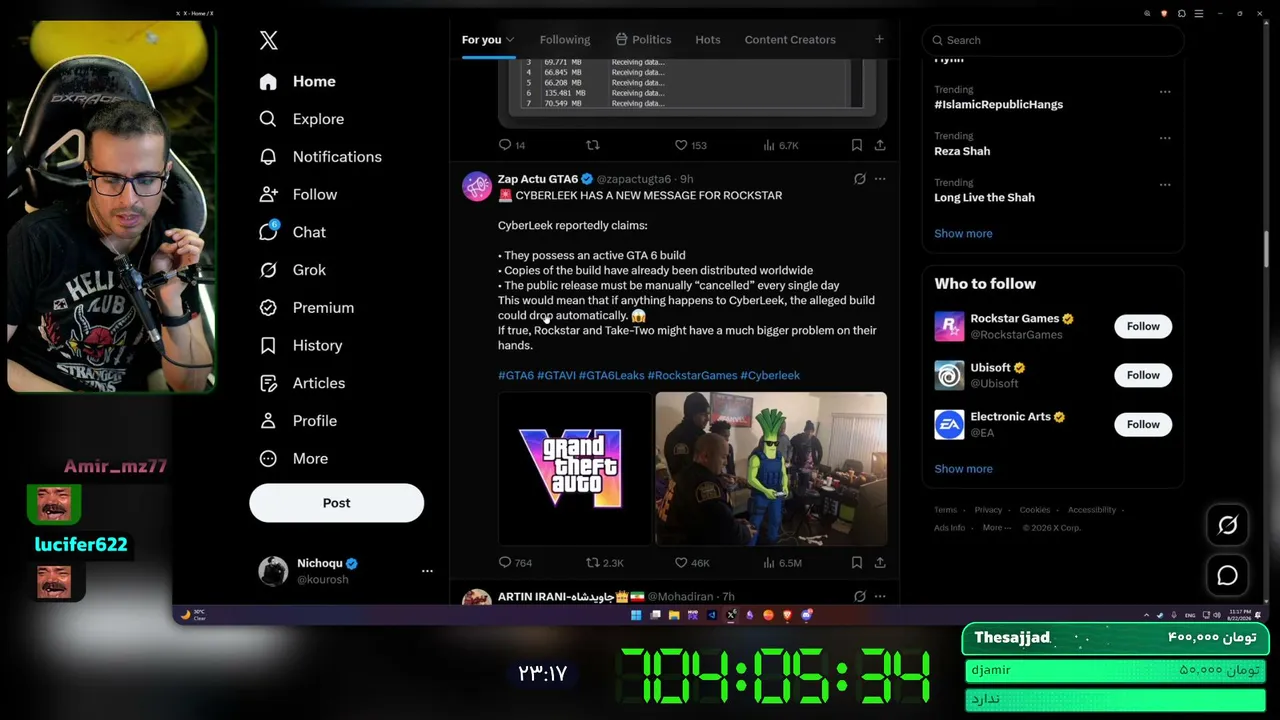Open Brave Shields icon in browser toolbar
The image size is (1280, 720).
(1164, 14)
